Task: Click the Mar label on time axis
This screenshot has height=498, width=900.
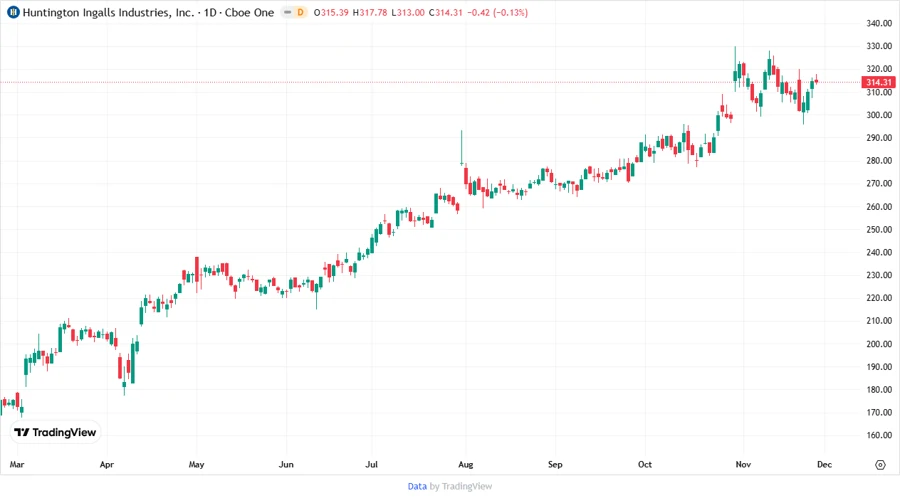Action: [15, 465]
